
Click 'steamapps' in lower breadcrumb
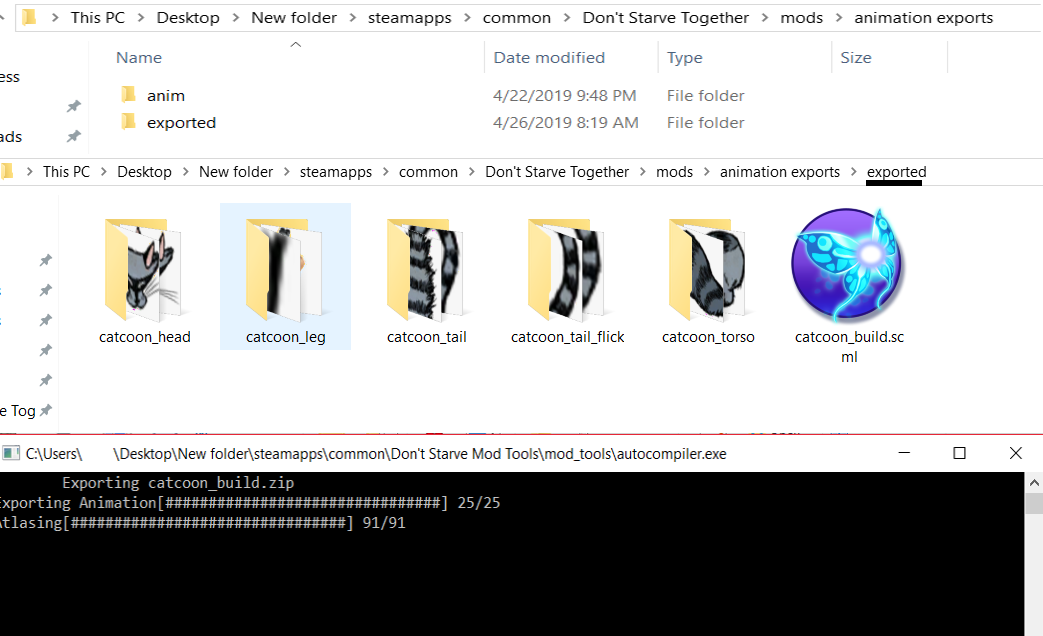point(335,172)
